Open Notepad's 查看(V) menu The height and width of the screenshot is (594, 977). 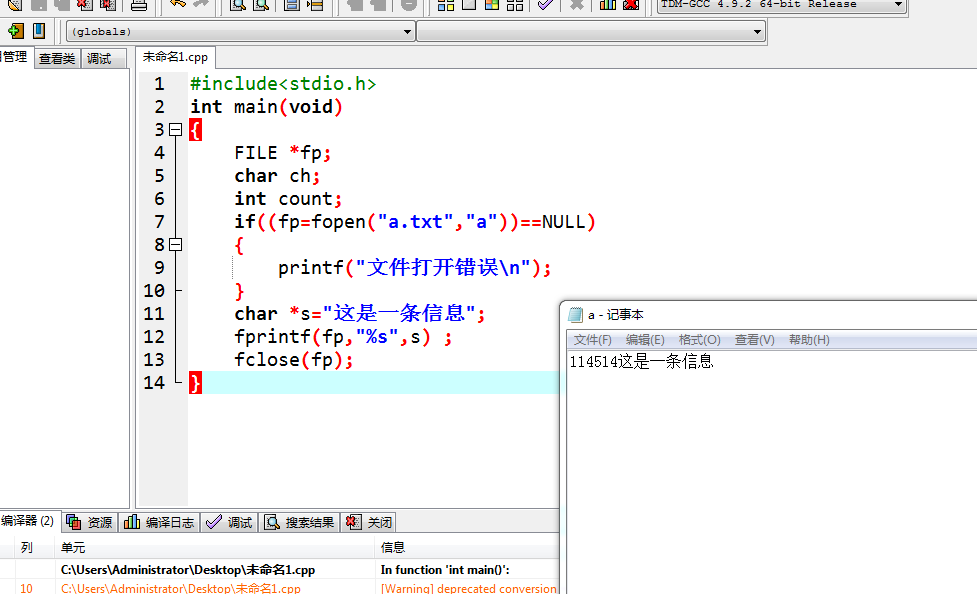click(755, 340)
